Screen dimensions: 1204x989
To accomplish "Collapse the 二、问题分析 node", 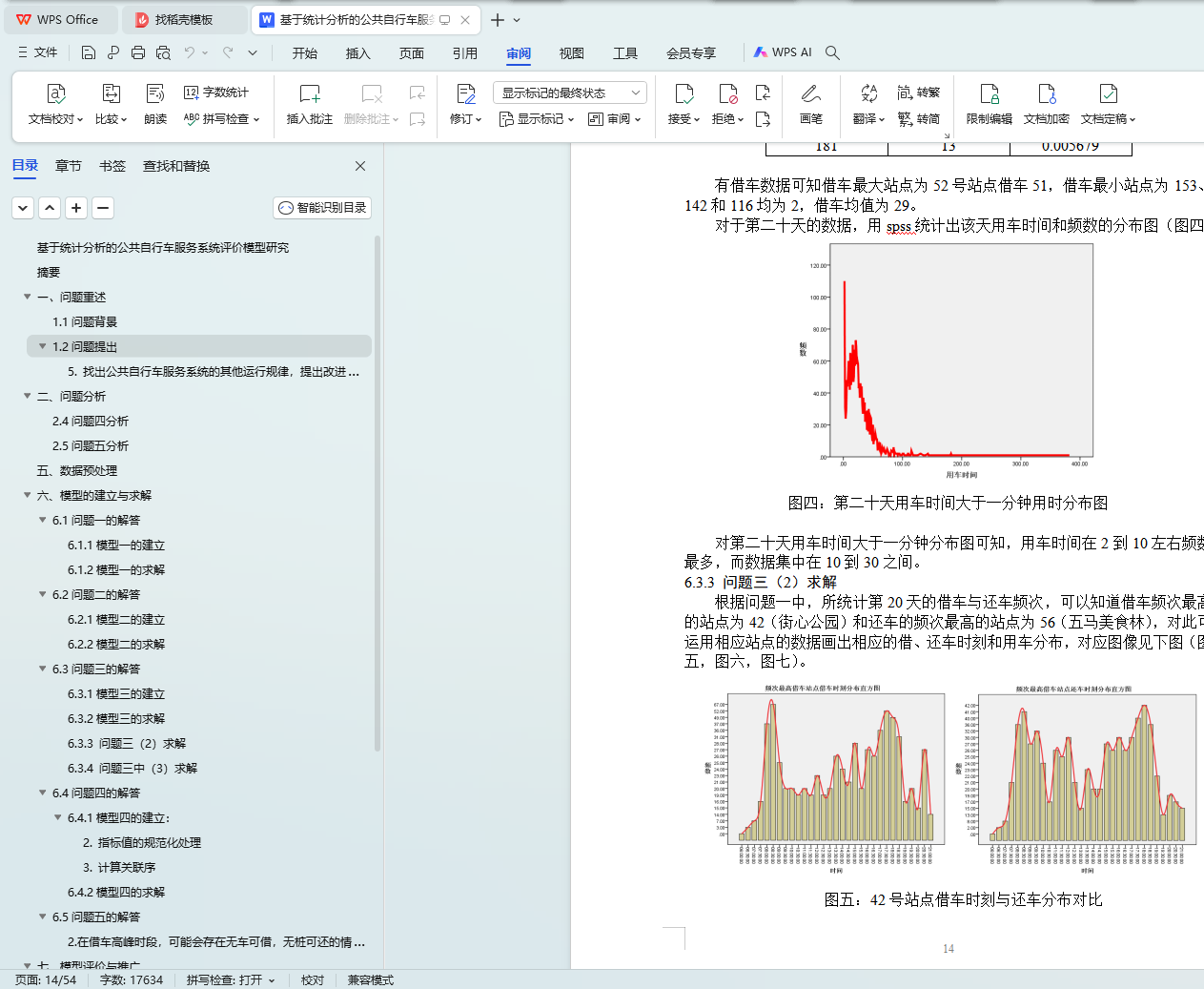I will click(x=28, y=396).
